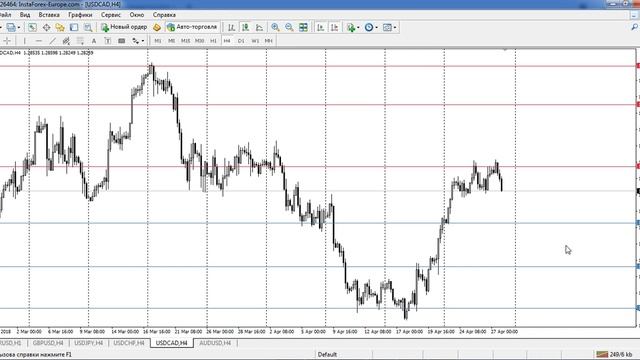Click the 249/6 kb traffic indicator
The image size is (640, 360).
click(x=620, y=354)
